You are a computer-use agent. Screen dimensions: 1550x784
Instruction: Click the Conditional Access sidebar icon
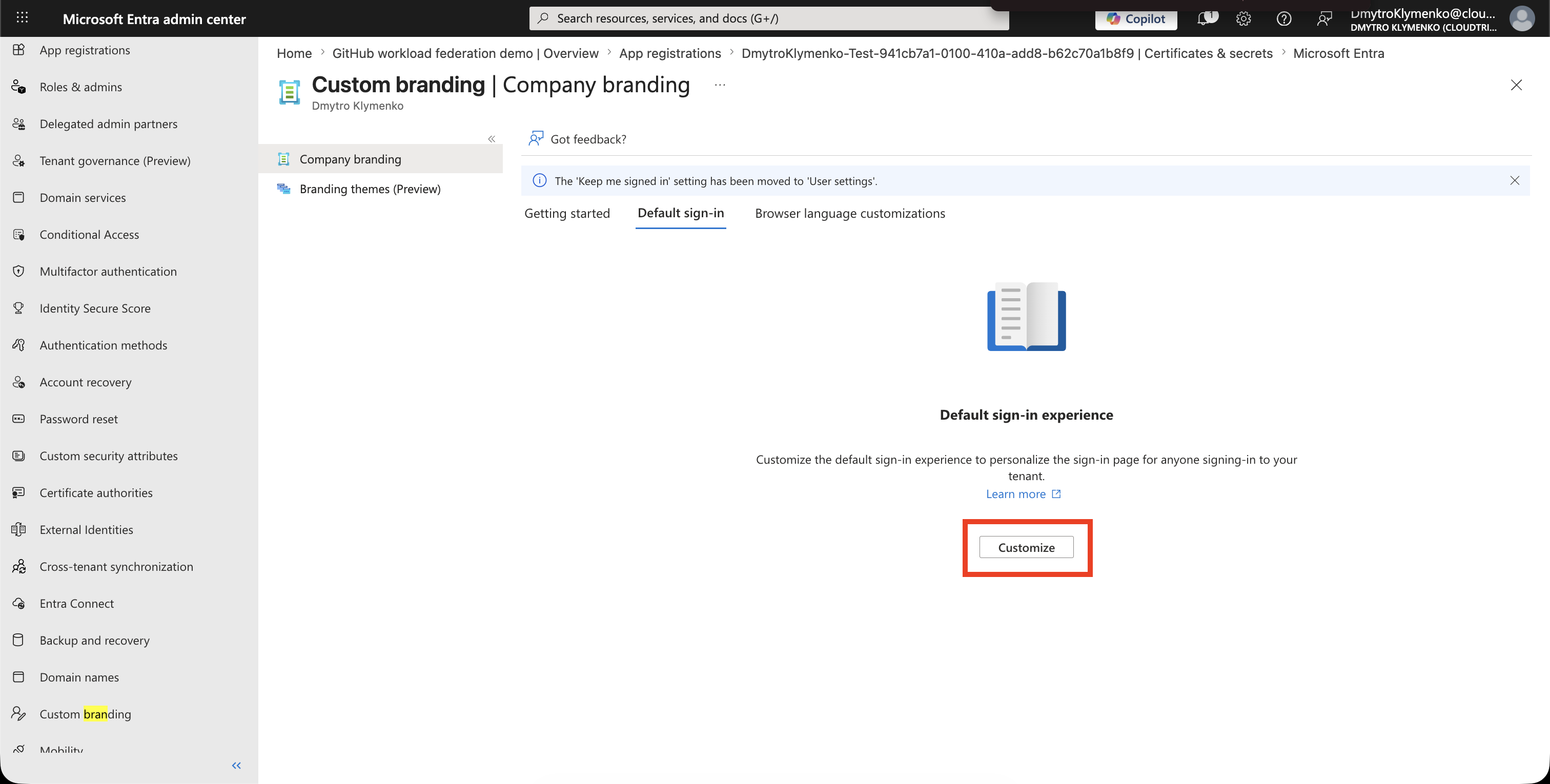coord(18,235)
